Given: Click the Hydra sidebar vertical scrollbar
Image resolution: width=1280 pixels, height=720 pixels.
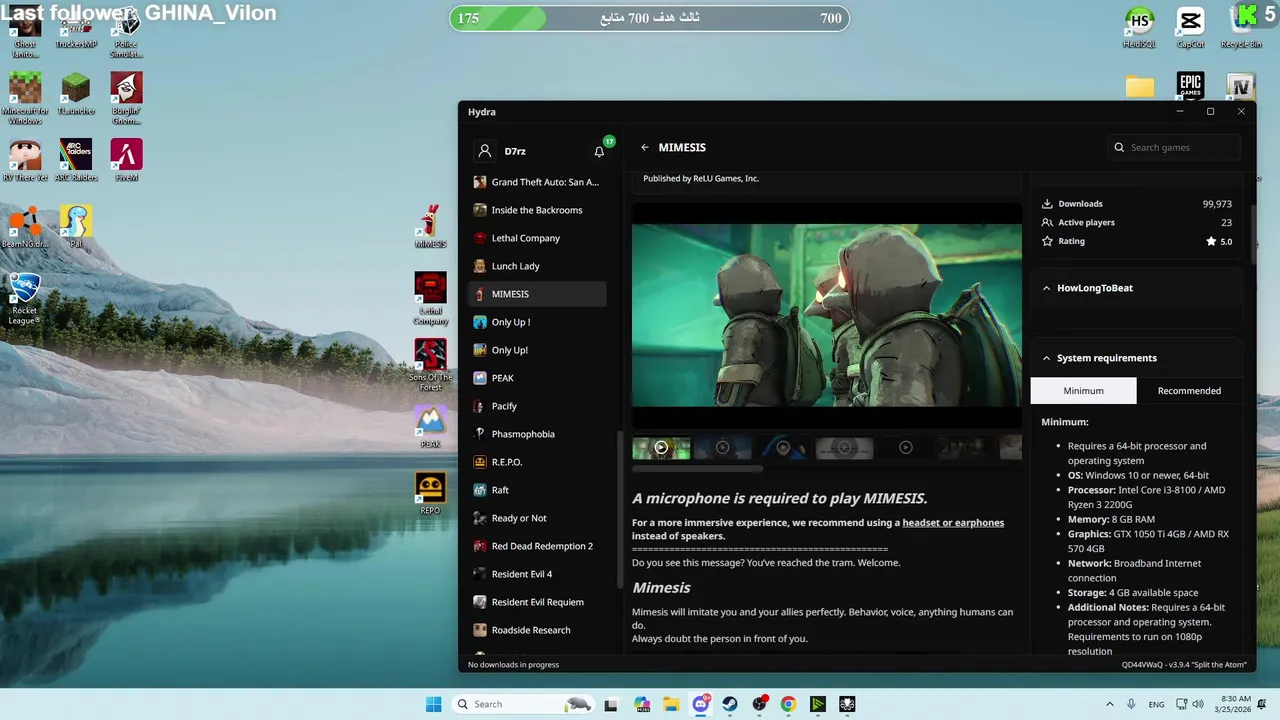Looking at the screenshot, I should [x=620, y=510].
